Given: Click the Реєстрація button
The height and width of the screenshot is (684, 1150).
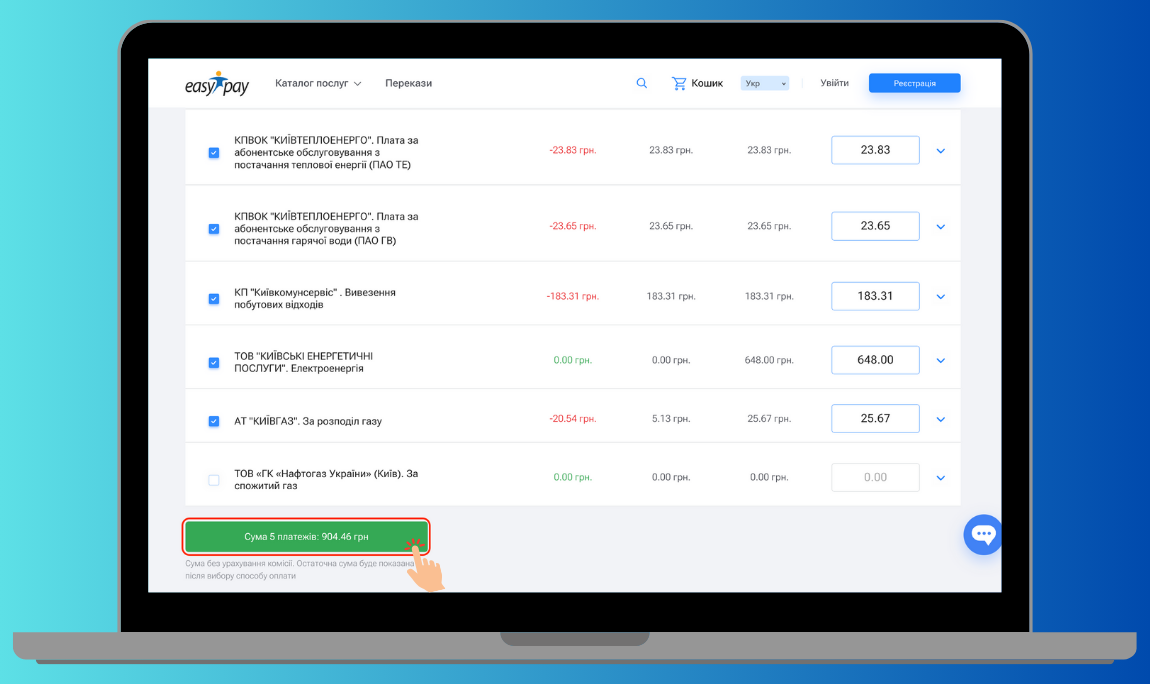Looking at the screenshot, I should coord(914,83).
